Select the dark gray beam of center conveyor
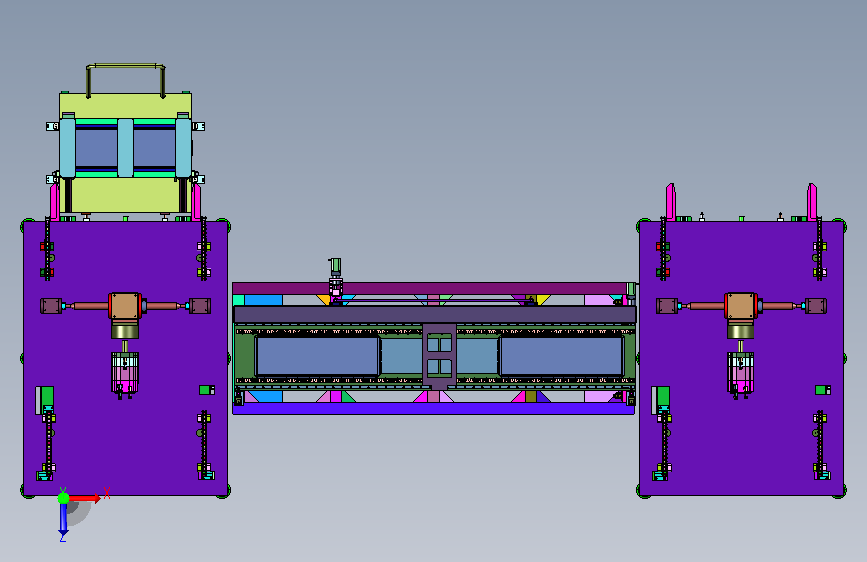Image resolution: width=867 pixels, height=562 pixels. (x=435, y=315)
